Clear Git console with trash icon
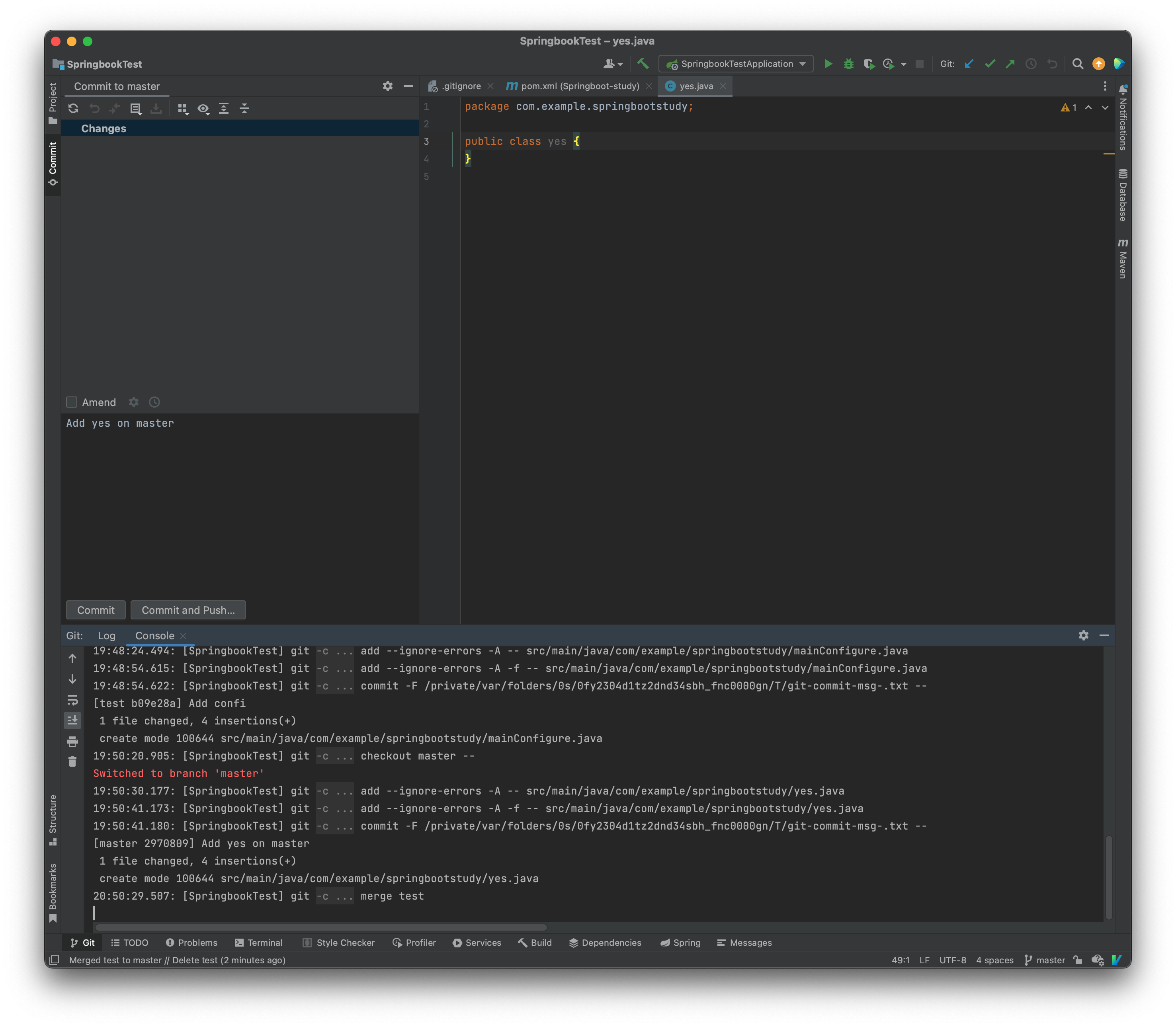Image resolution: width=1176 pixels, height=1027 pixels. 72,761
